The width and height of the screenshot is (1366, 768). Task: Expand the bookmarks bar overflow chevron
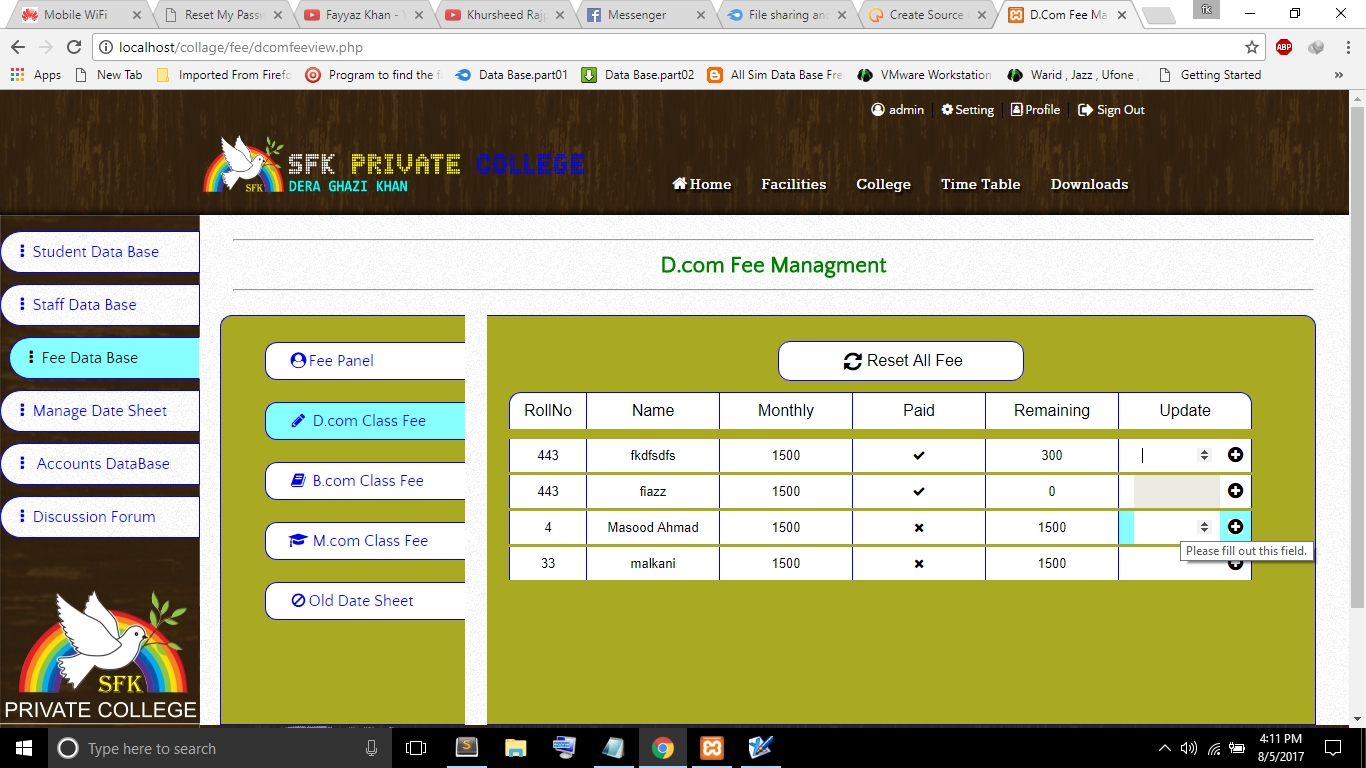click(x=1339, y=75)
